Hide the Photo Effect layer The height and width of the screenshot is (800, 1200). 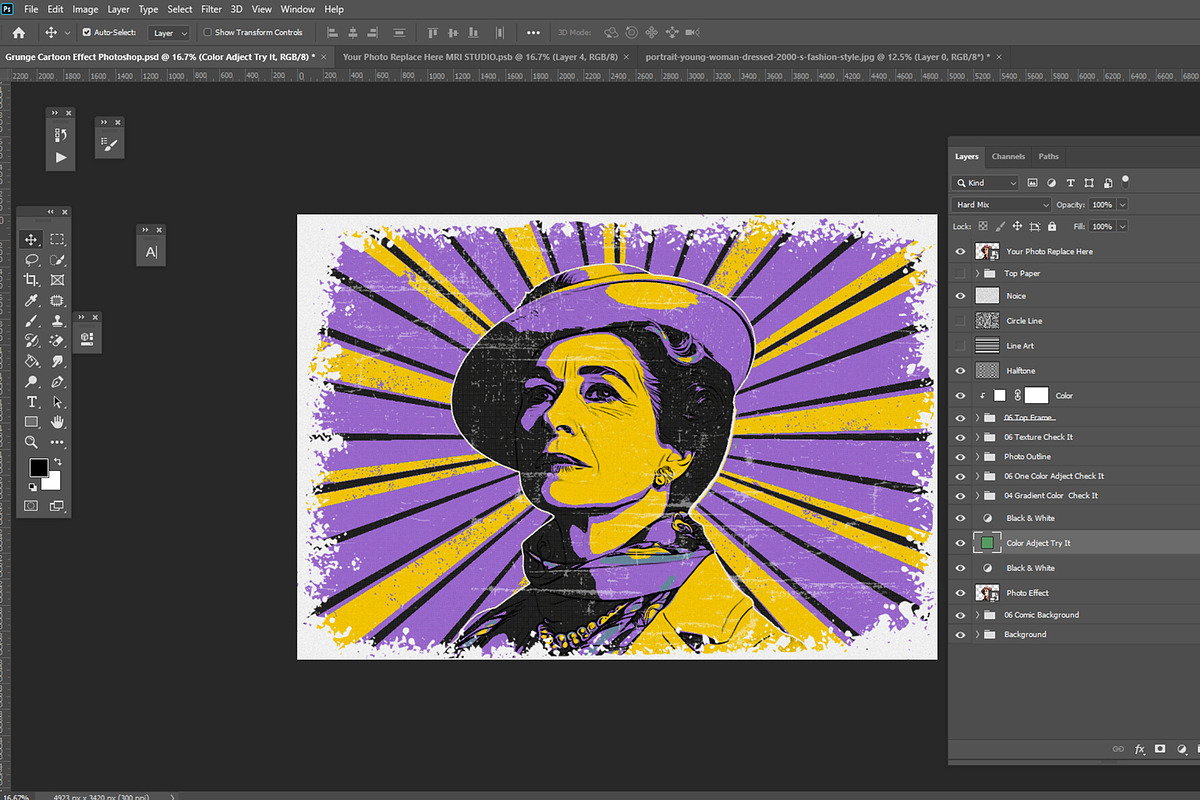tap(961, 593)
